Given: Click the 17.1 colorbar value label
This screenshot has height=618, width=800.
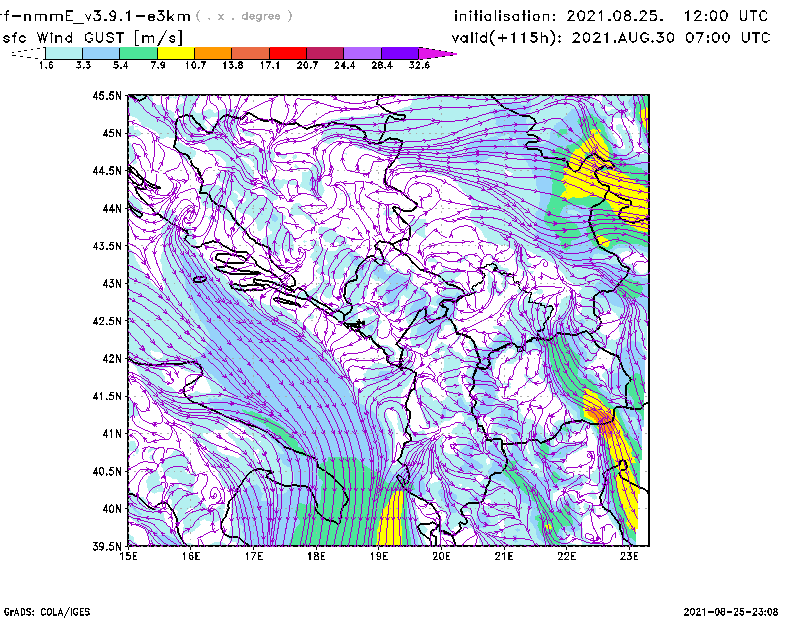Looking at the screenshot, I should point(270,65).
